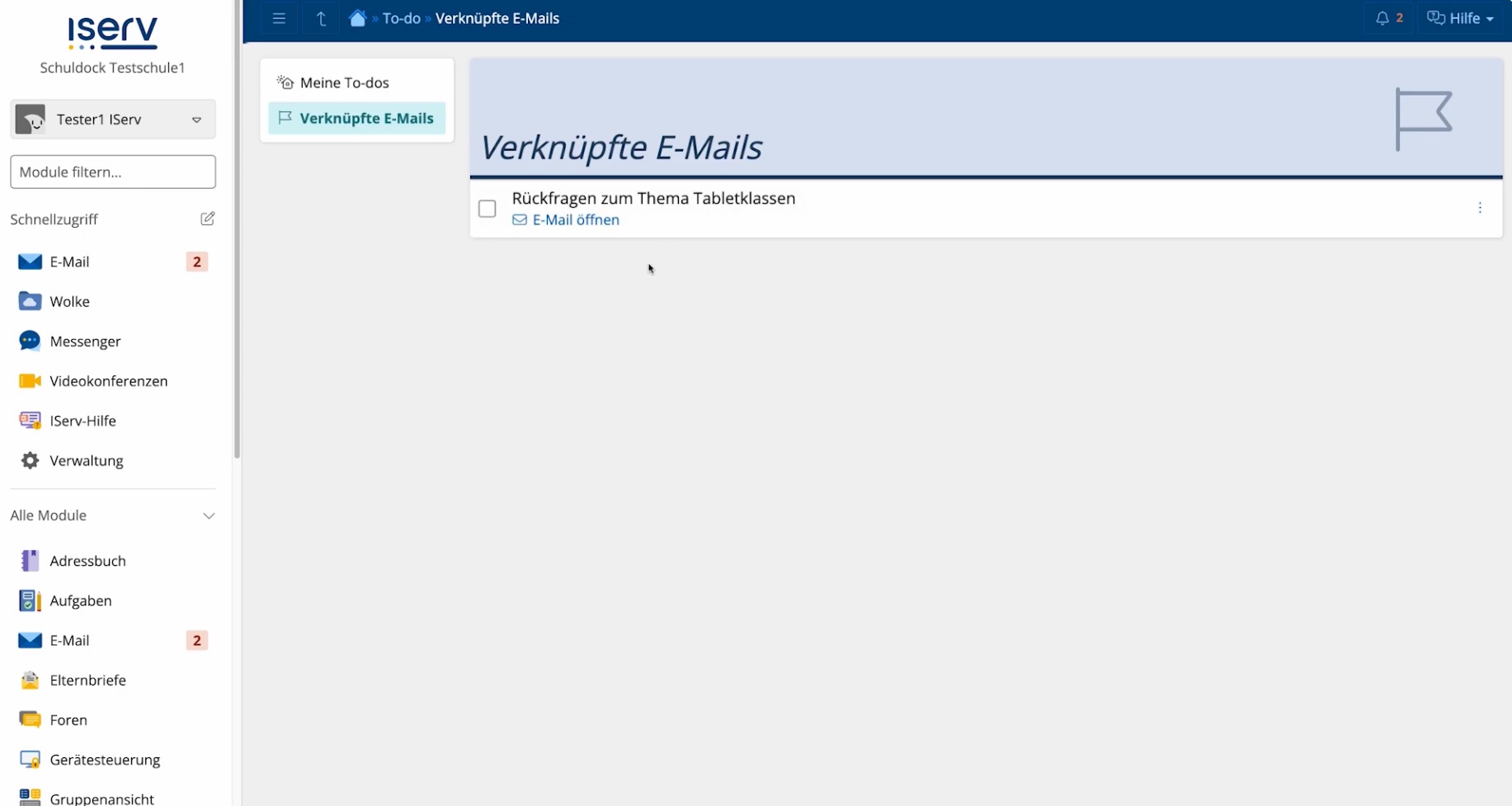The width and height of the screenshot is (1512, 806).
Task: Open Verwaltung settings
Action: pos(86,460)
